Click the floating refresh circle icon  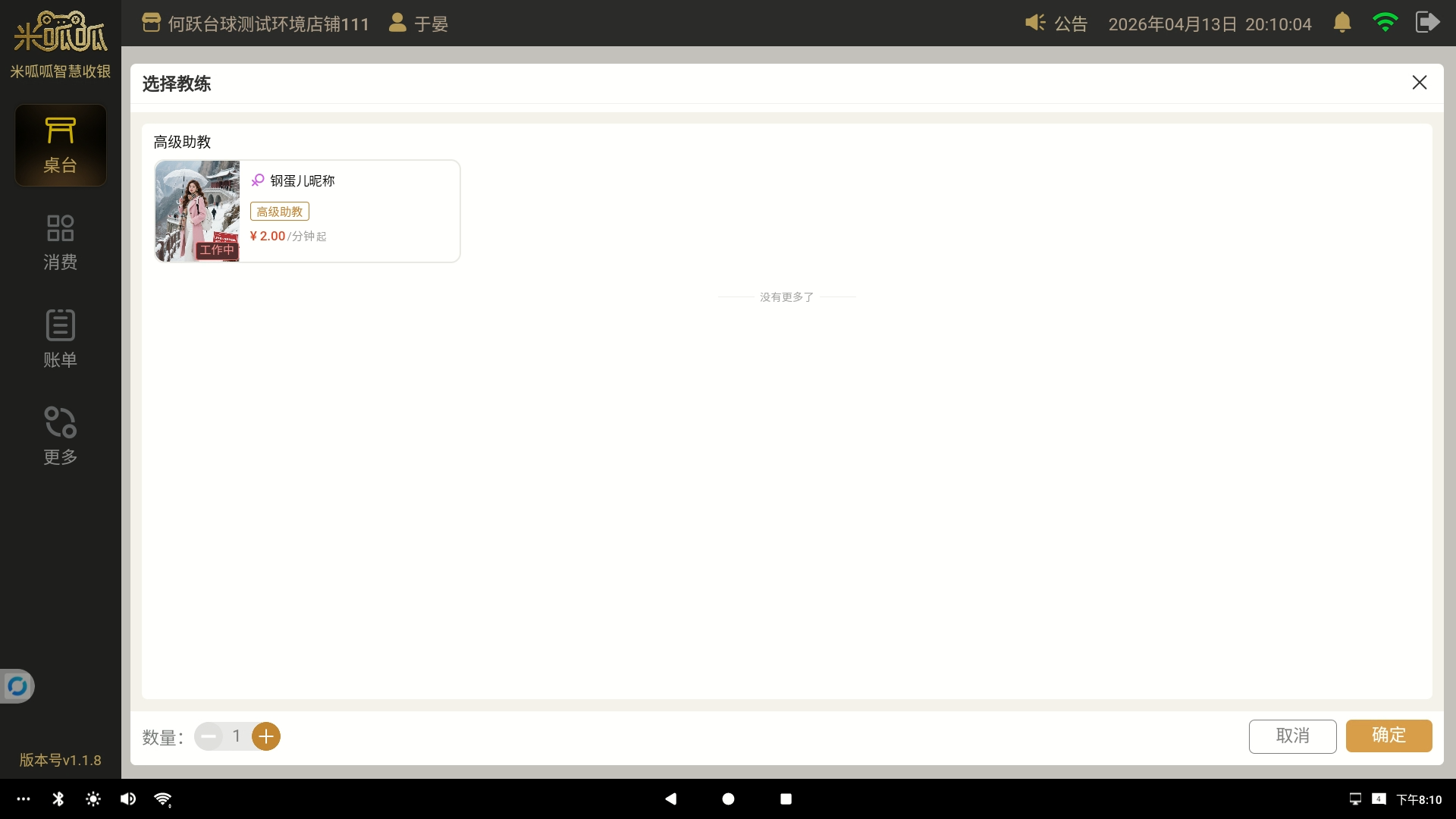coord(17,686)
